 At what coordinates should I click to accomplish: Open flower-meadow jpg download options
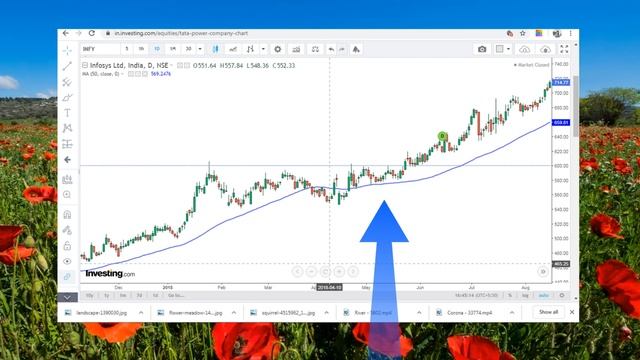pyautogui.click(x=233, y=313)
